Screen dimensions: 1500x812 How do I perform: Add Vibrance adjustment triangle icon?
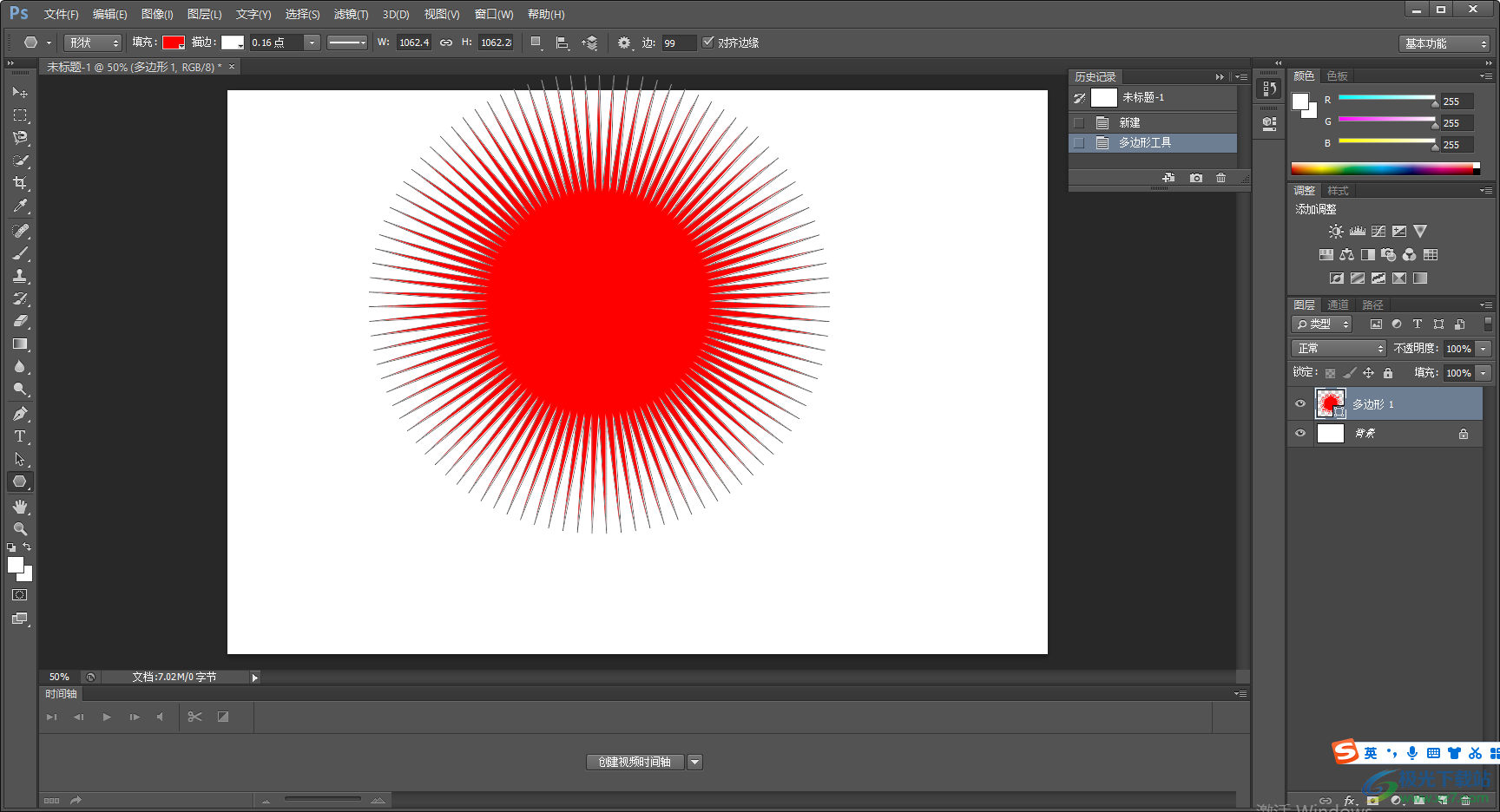click(x=1420, y=232)
